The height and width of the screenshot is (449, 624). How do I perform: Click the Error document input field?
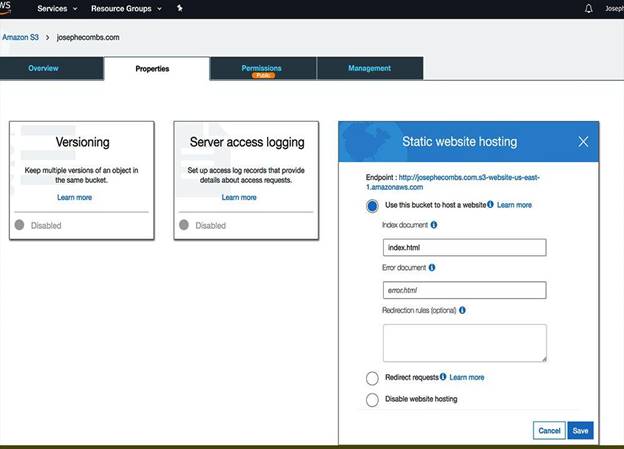[464, 290]
